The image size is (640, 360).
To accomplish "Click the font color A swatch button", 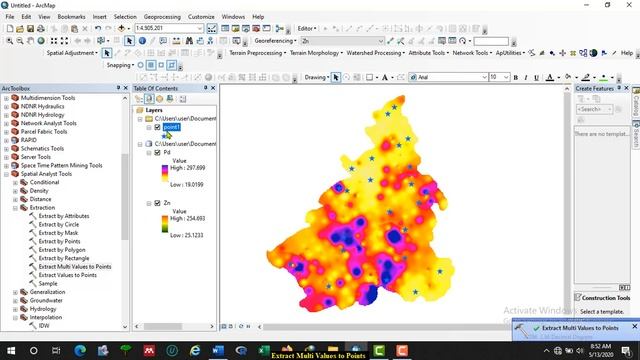I will tap(550, 78).
